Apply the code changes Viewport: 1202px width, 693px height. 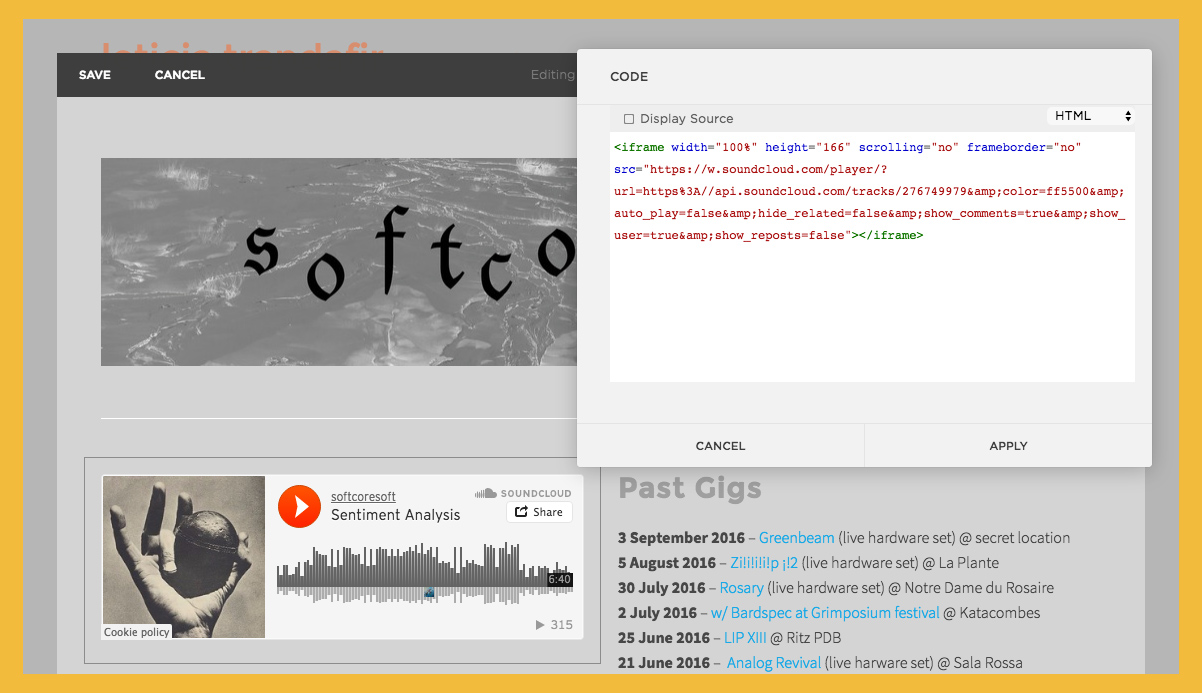(x=1008, y=446)
